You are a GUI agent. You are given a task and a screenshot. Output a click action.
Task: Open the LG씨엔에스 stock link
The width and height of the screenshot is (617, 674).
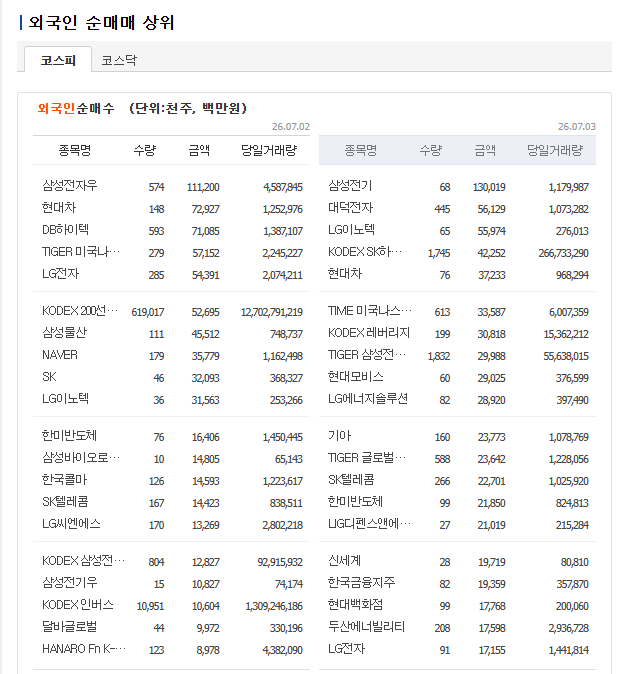(x=71, y=524)
